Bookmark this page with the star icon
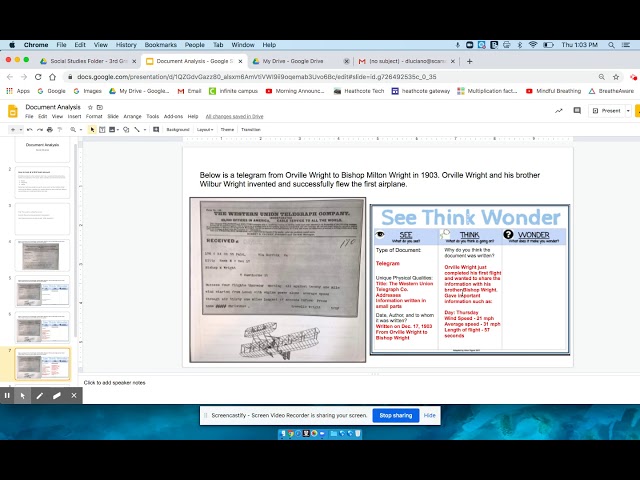Screen dimensions: 640x480 click(x=616, y=77)
